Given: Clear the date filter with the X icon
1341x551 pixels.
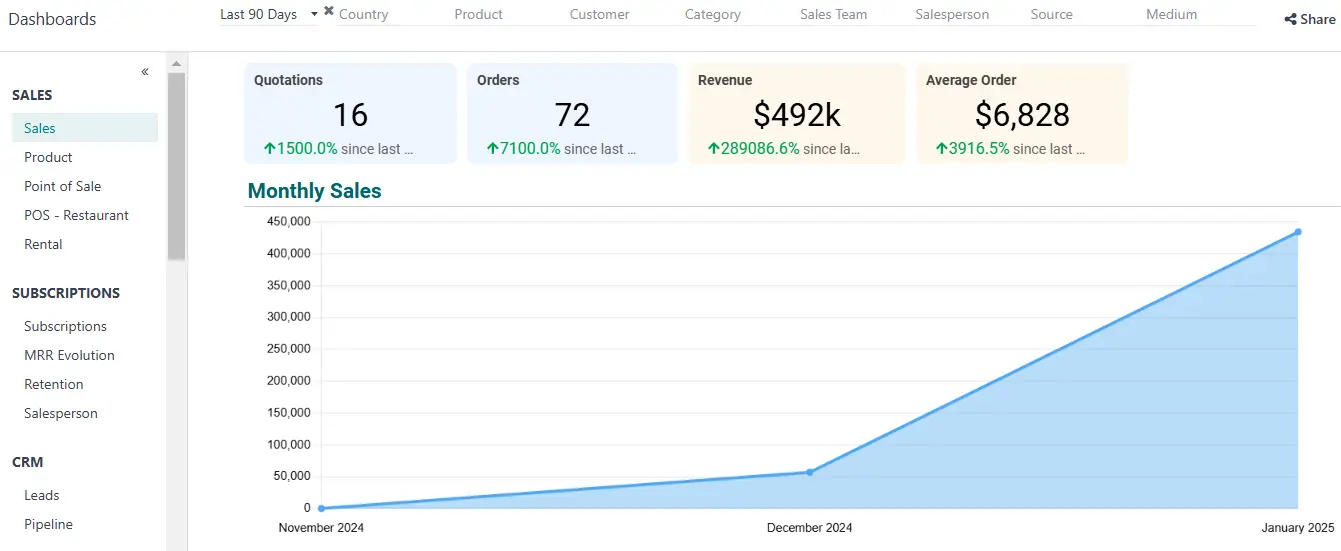Looking at the screenshot, I should click(329, 10).
